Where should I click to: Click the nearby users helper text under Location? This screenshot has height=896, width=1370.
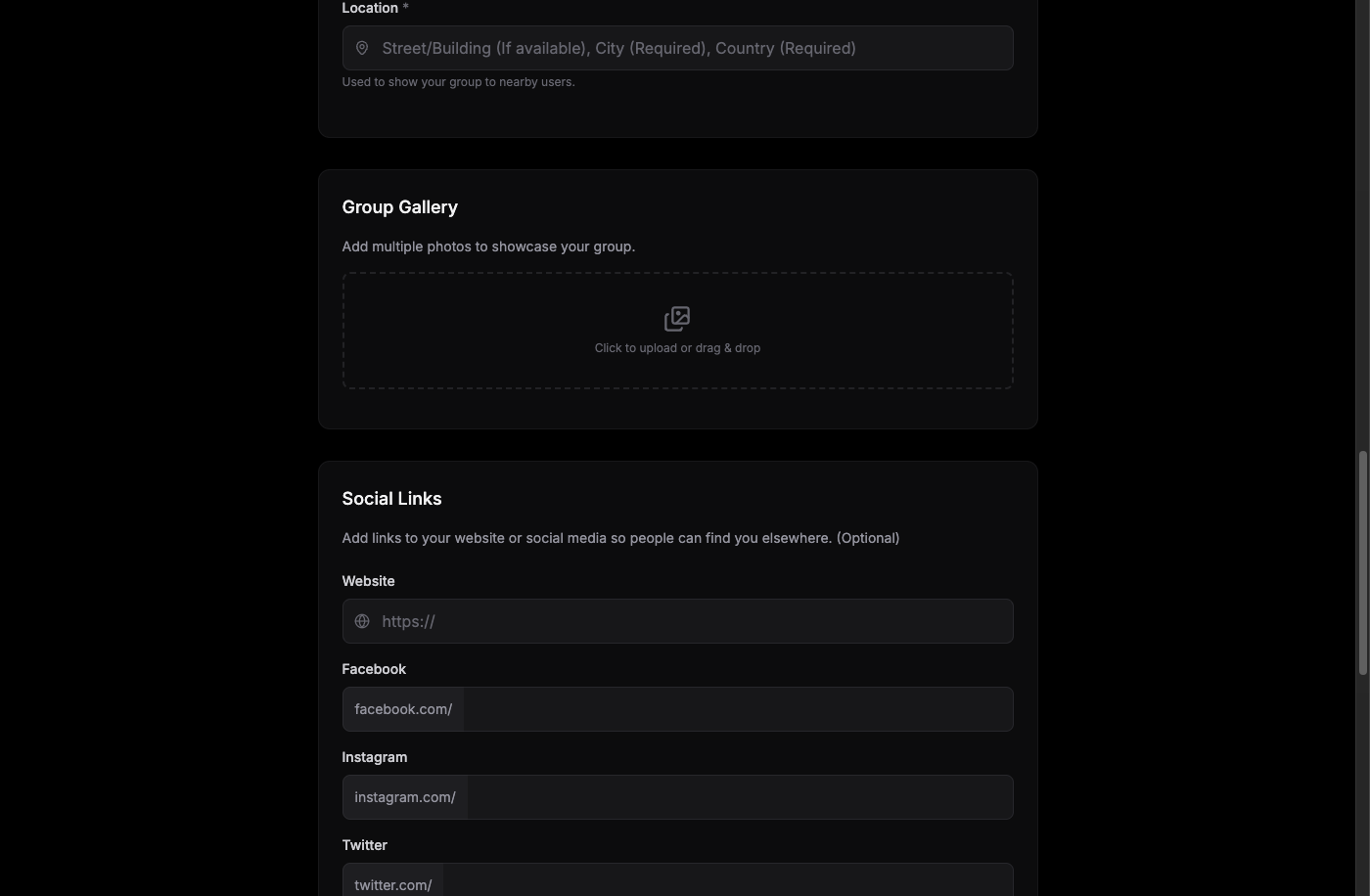[458, 82]
